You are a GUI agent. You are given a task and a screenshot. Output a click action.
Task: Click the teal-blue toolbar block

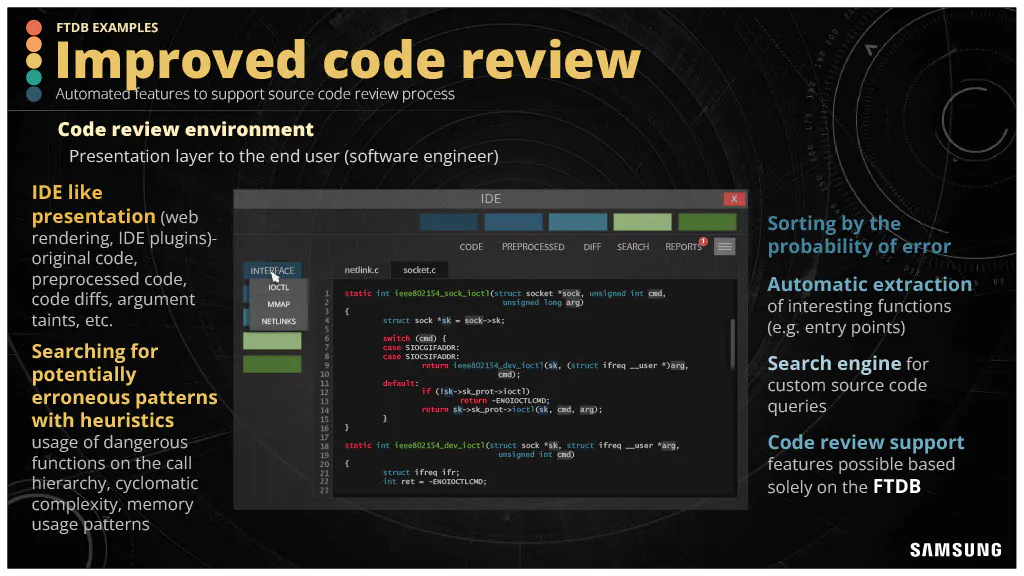point(578,222)
